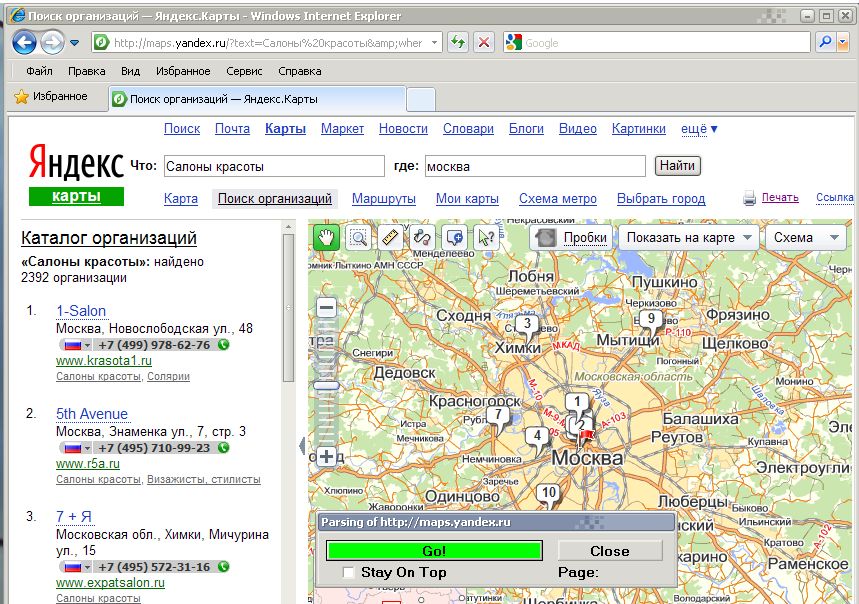This screenshot has width=859, height=604.
Task: Click the browser Forward button
Action: [53, 42]
